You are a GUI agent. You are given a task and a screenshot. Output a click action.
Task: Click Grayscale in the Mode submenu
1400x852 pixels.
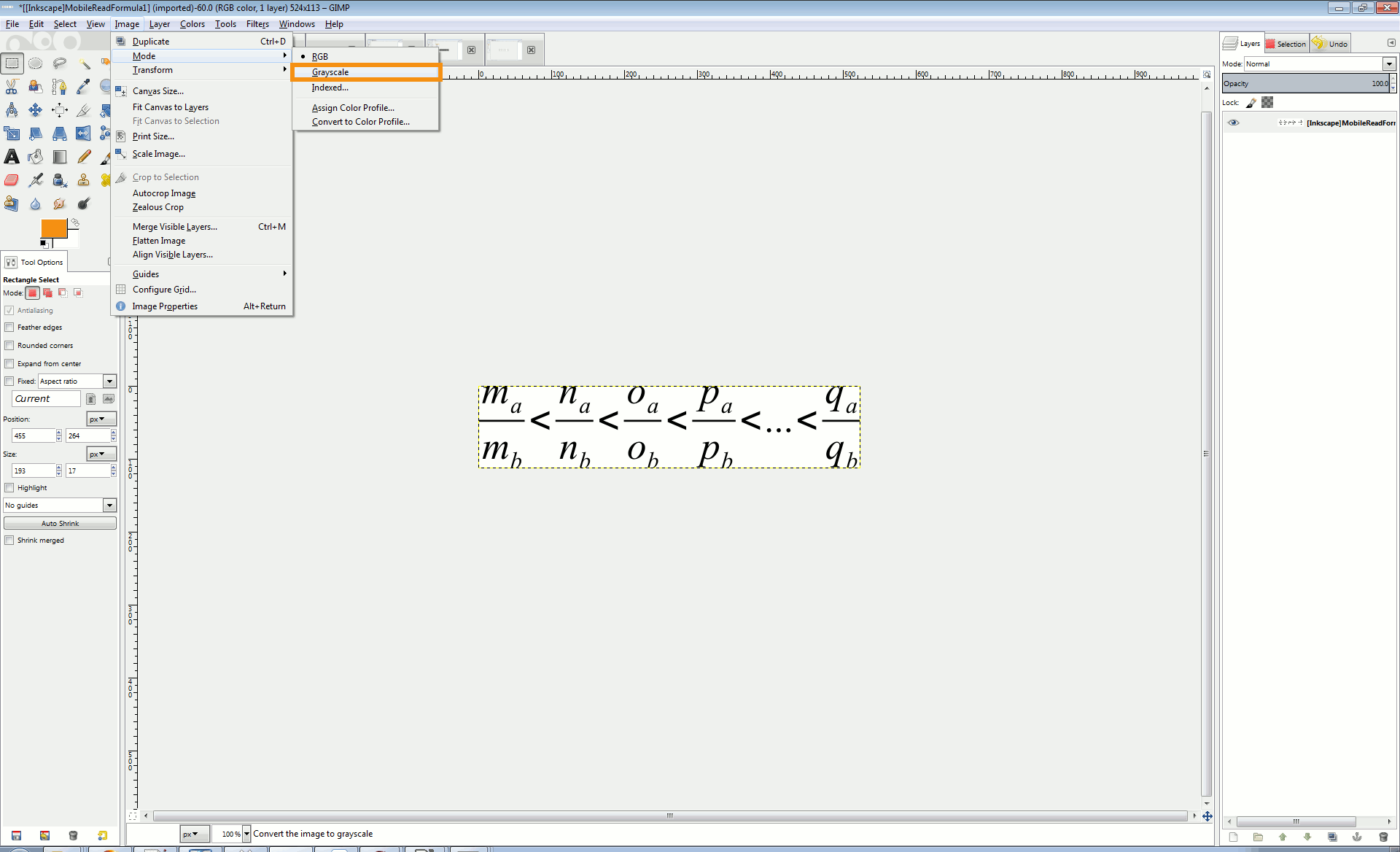pos(330,72)
